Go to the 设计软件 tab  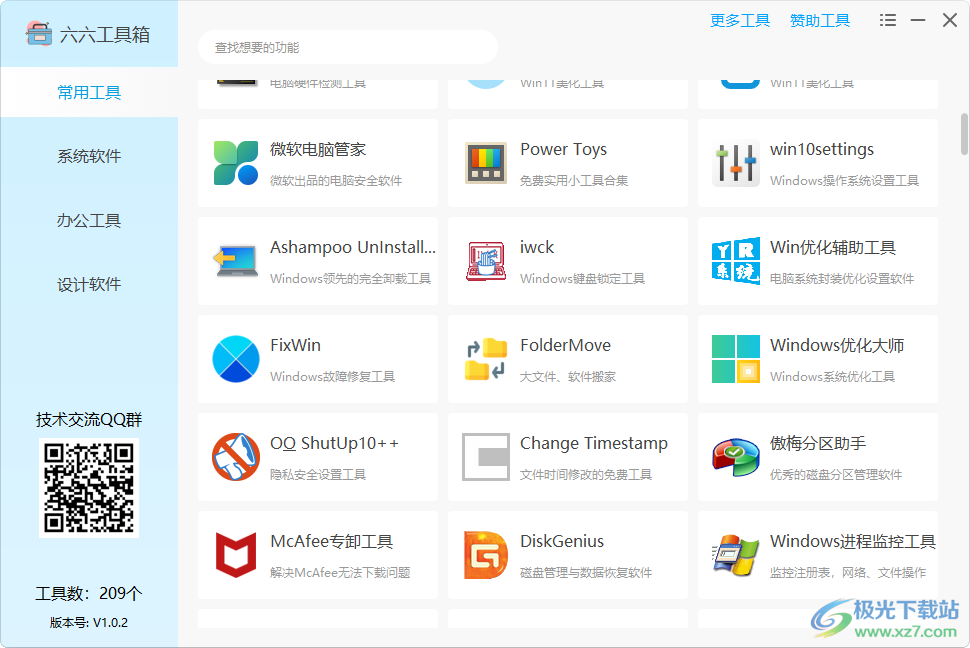[x=89, y=285]
